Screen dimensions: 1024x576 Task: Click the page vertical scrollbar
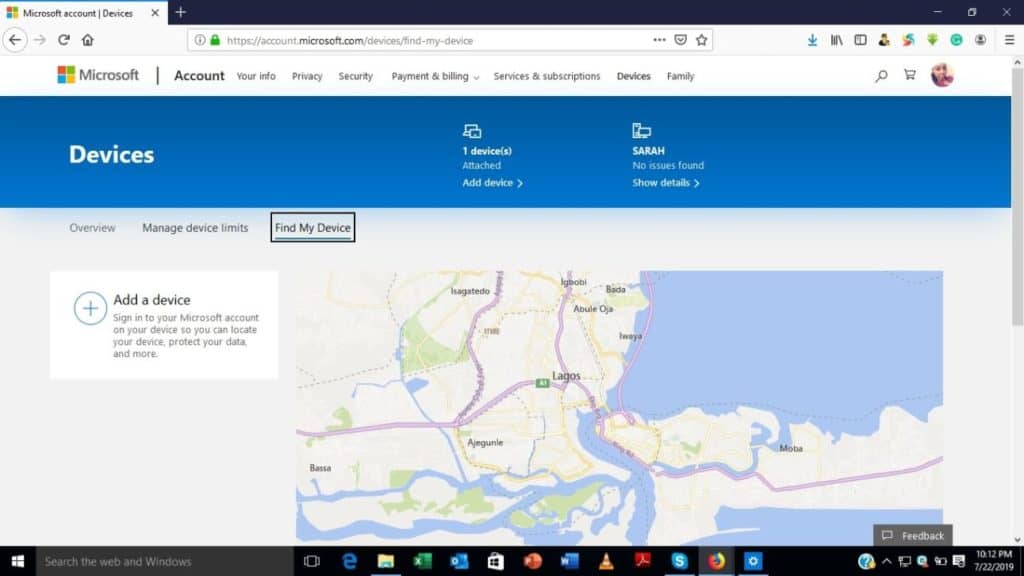point(1017,196)
